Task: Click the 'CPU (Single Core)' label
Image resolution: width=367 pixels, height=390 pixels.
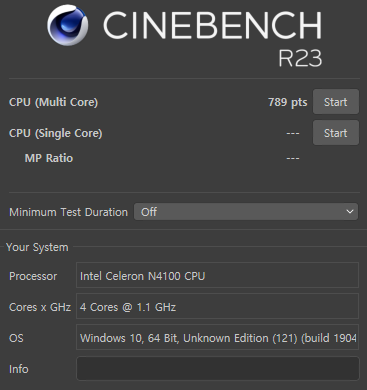Action: [x=56, y=133]
